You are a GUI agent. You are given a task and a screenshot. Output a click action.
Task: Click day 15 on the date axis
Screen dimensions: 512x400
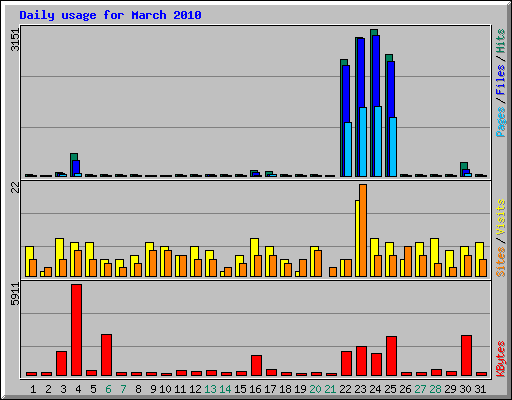(x=240, y=389)
